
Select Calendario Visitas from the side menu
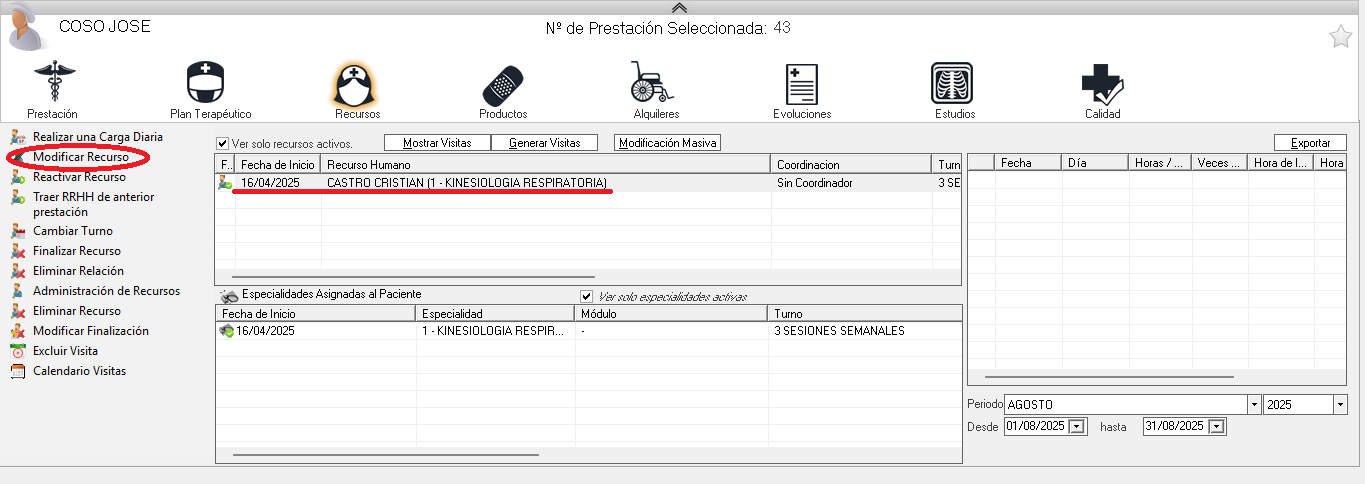(79, 371)
